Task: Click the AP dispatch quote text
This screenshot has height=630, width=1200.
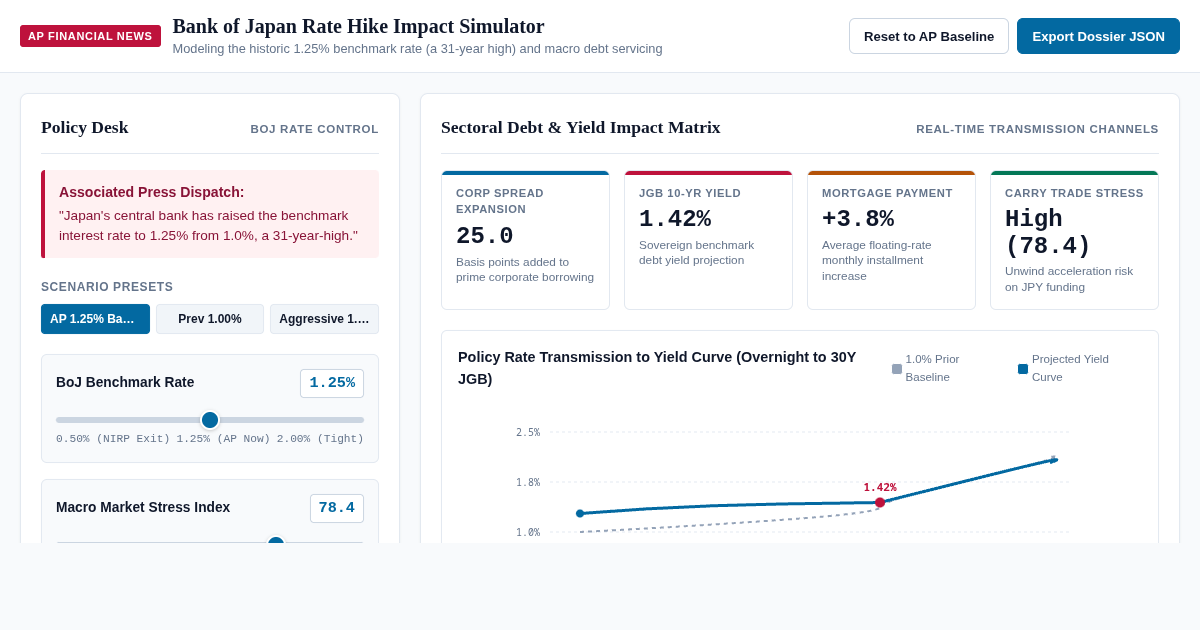Action: (x=208, y=225)
